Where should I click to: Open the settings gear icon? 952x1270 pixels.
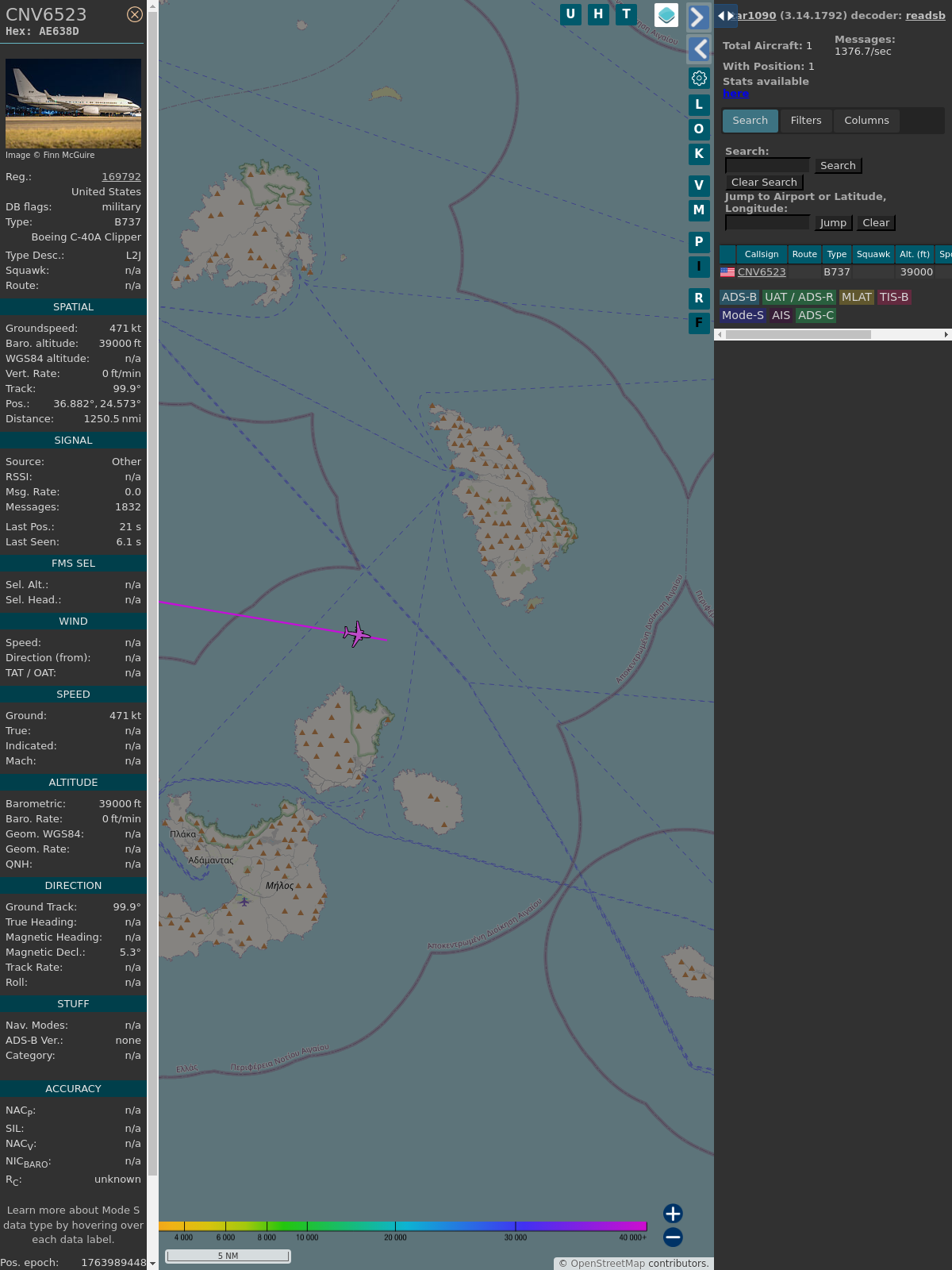pos(699,78)
